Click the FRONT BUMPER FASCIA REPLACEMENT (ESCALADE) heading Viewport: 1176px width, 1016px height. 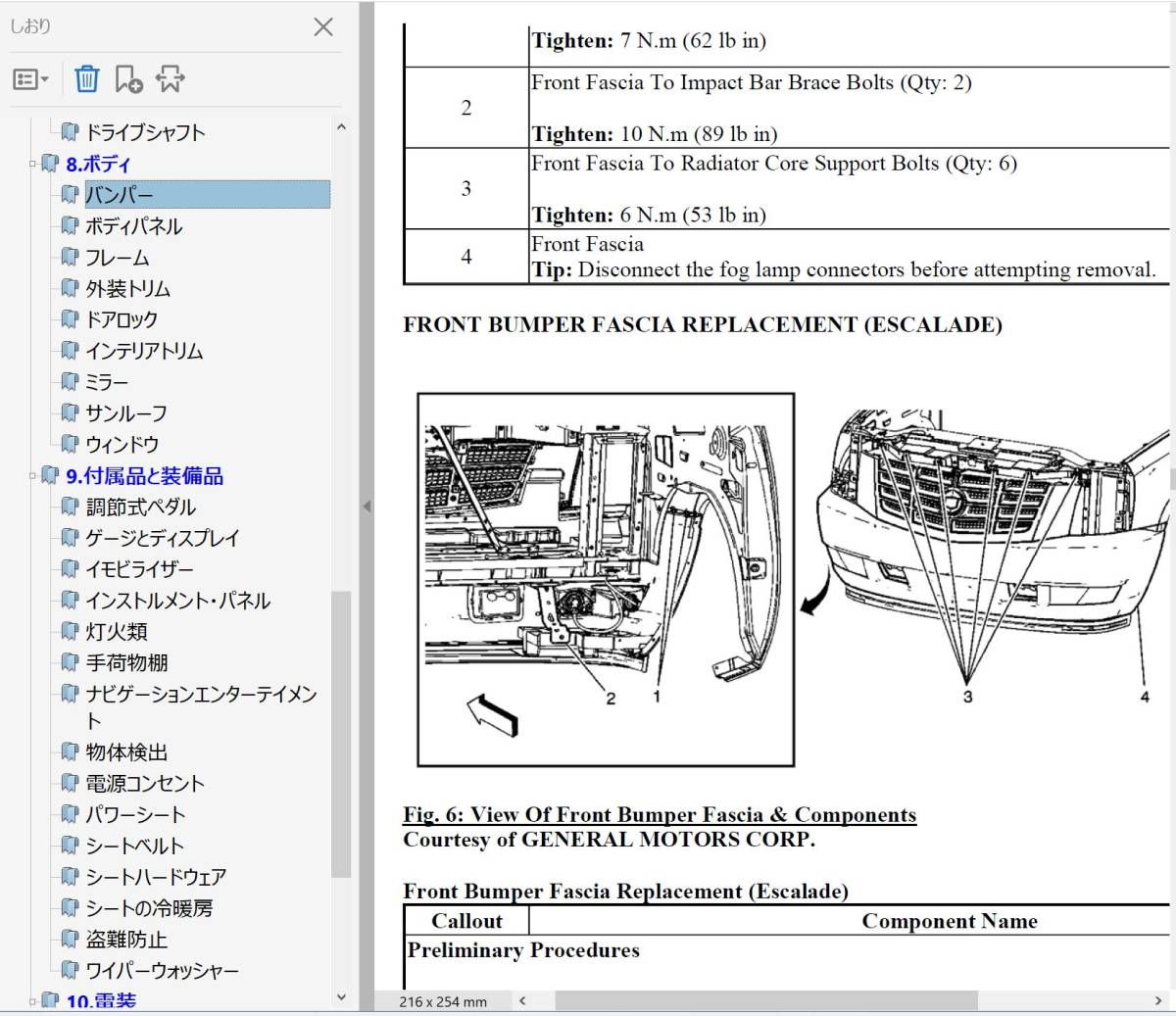(703, 325)
